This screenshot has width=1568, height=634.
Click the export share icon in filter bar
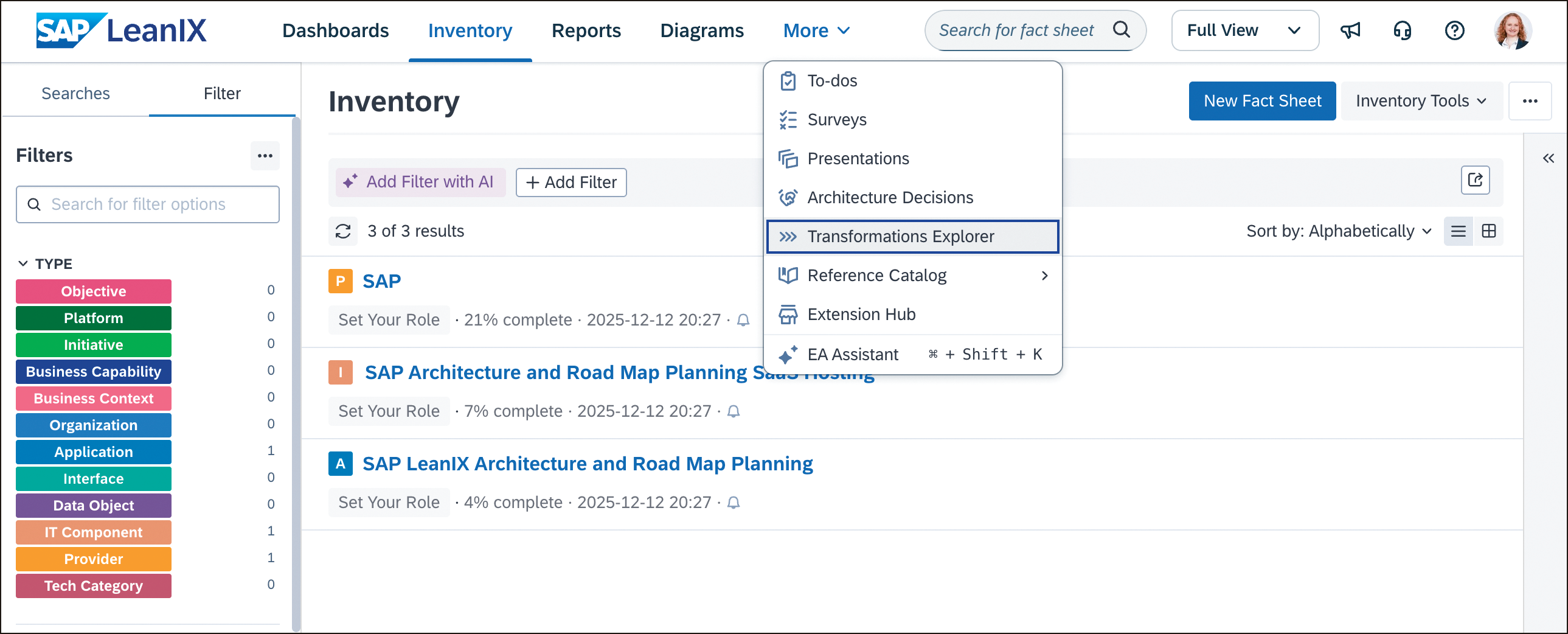pos(1476,180)
